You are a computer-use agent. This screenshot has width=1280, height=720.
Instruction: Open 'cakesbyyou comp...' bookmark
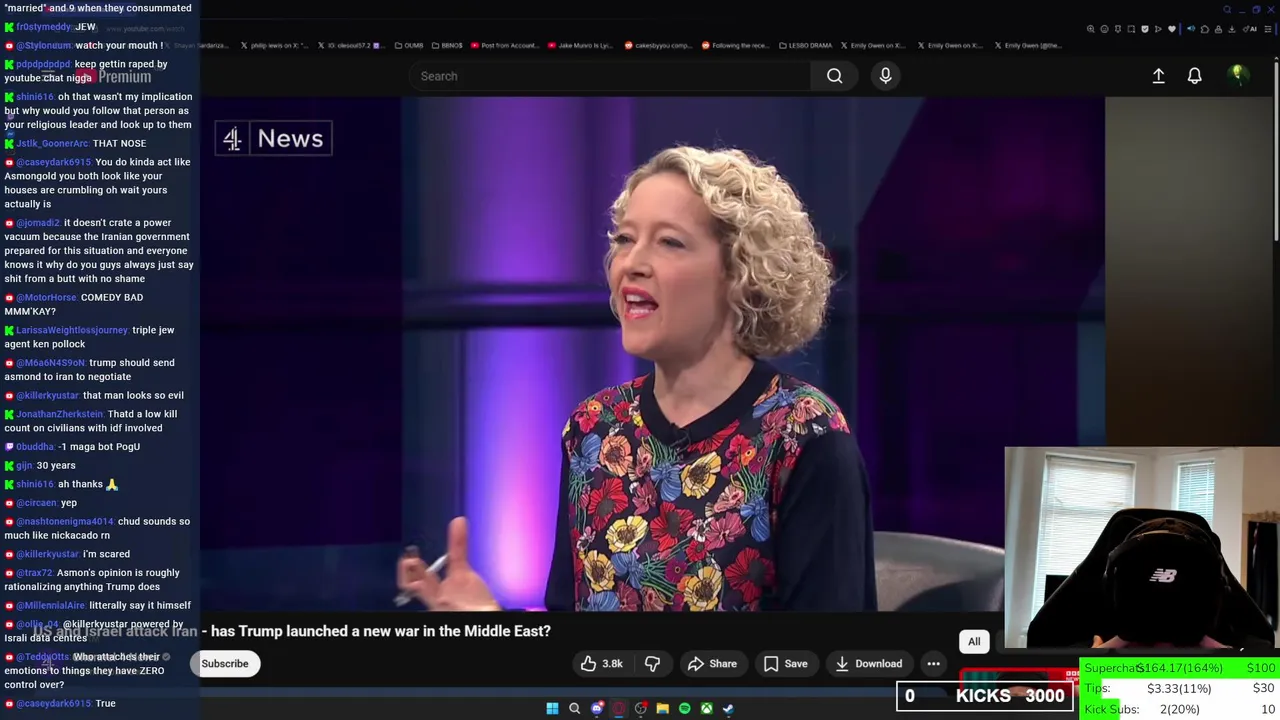[x=659, y=45]
